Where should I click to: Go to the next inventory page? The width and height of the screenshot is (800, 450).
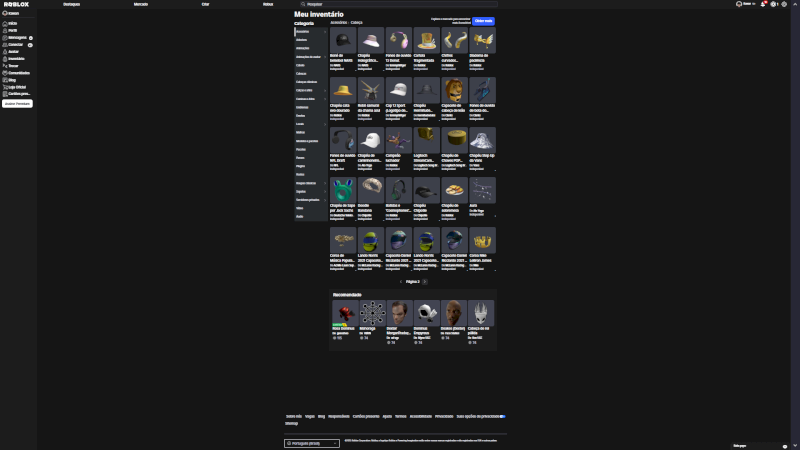tap(424, 282)
